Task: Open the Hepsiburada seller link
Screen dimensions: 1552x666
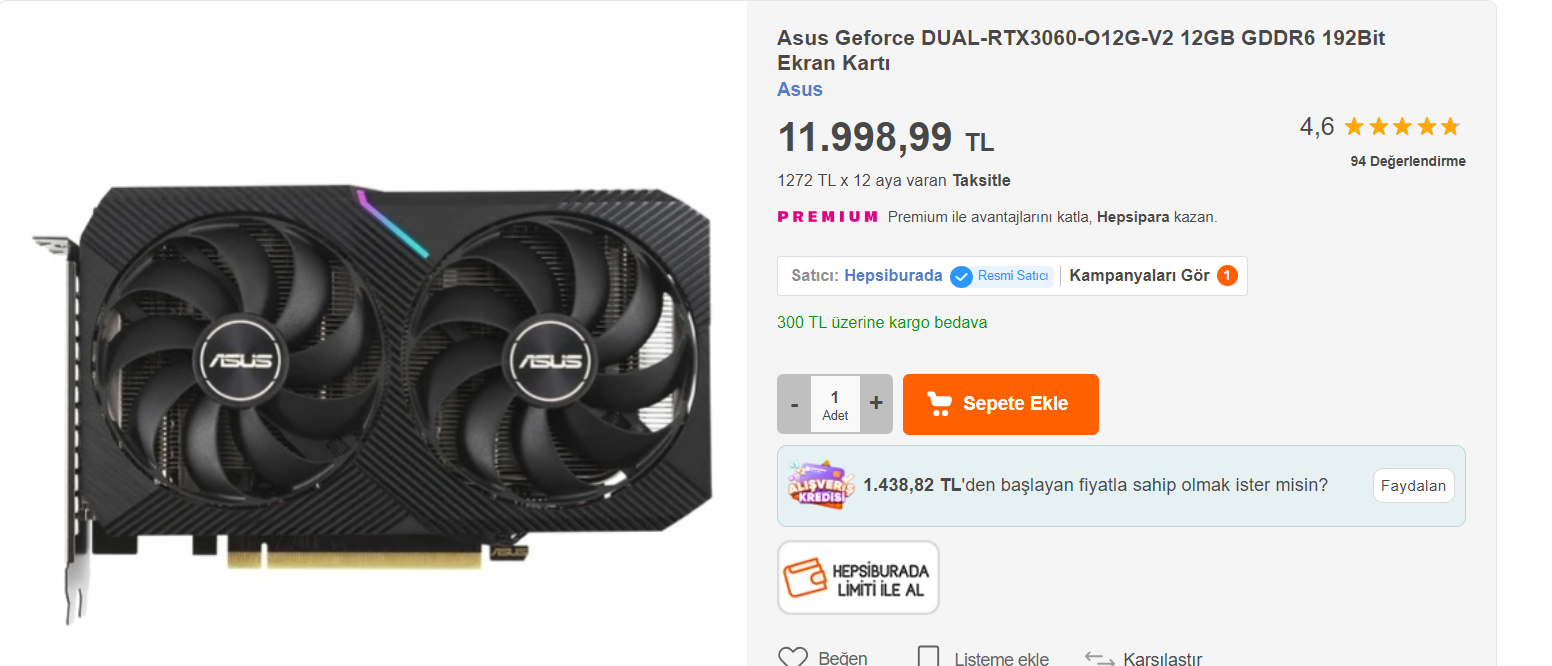Action: 893,275
